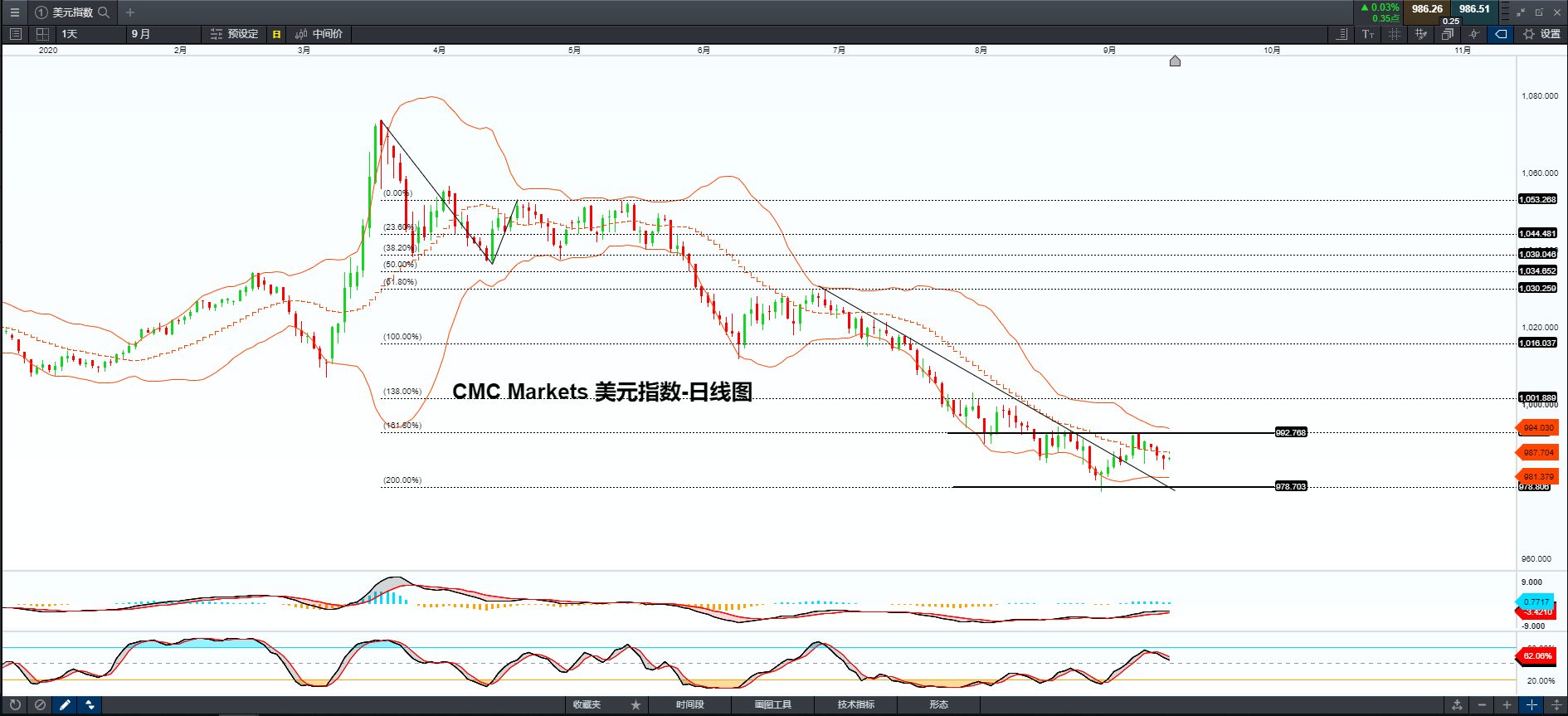Open the 形态 patterns menu
Image resolution: width=1568 pixels, height=716 pixels.
(938, 705)
